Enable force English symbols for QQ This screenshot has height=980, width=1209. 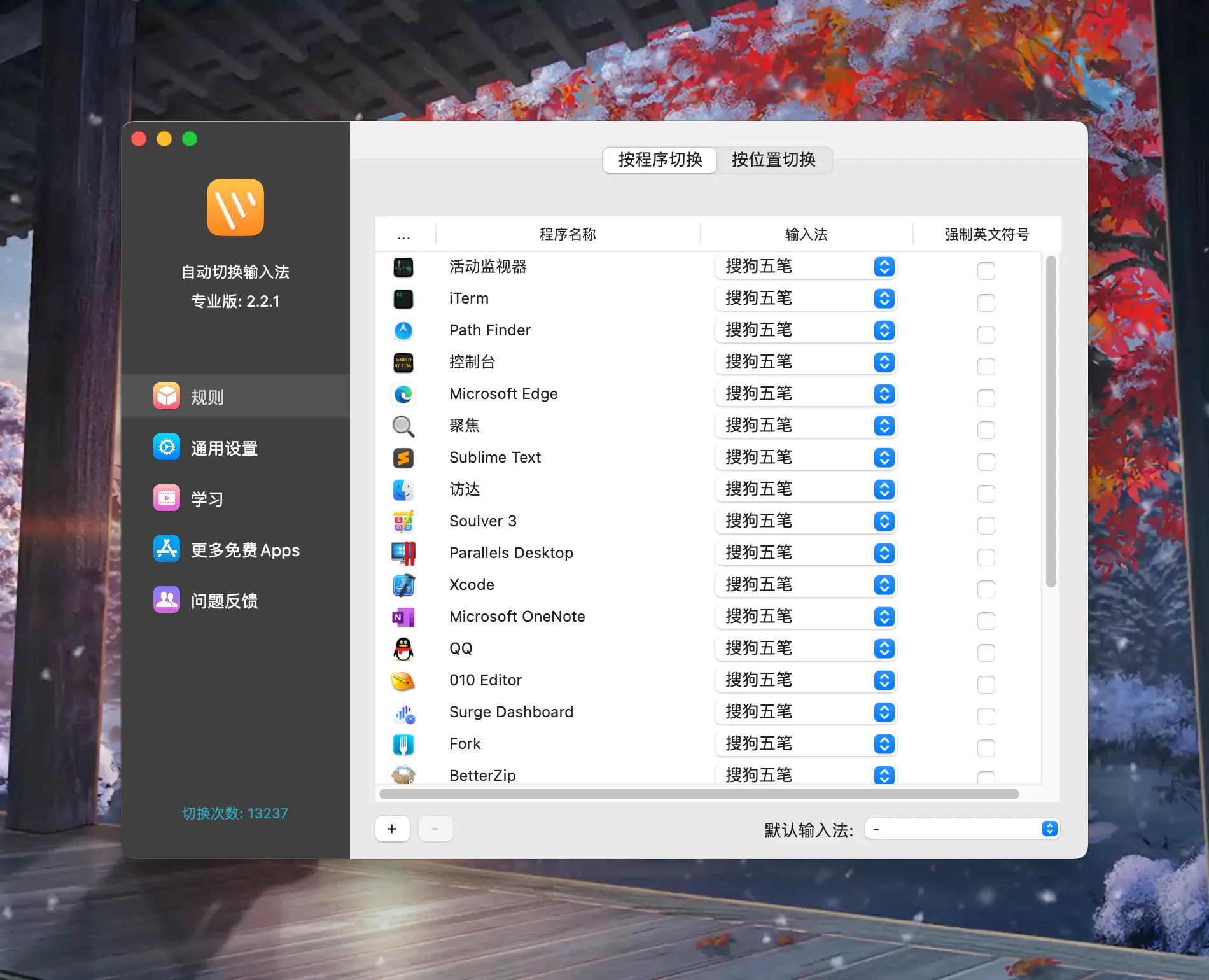click(x=986, y=652)
